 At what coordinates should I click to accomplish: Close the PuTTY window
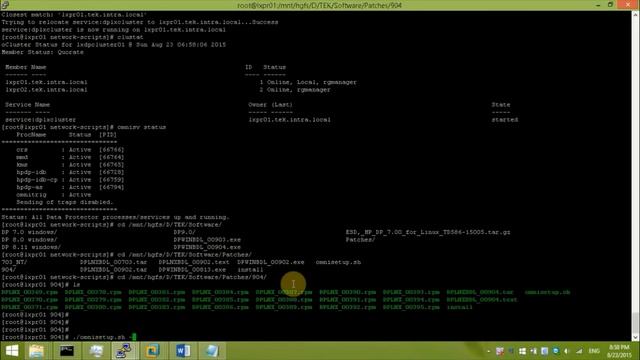tap(628, 5)
